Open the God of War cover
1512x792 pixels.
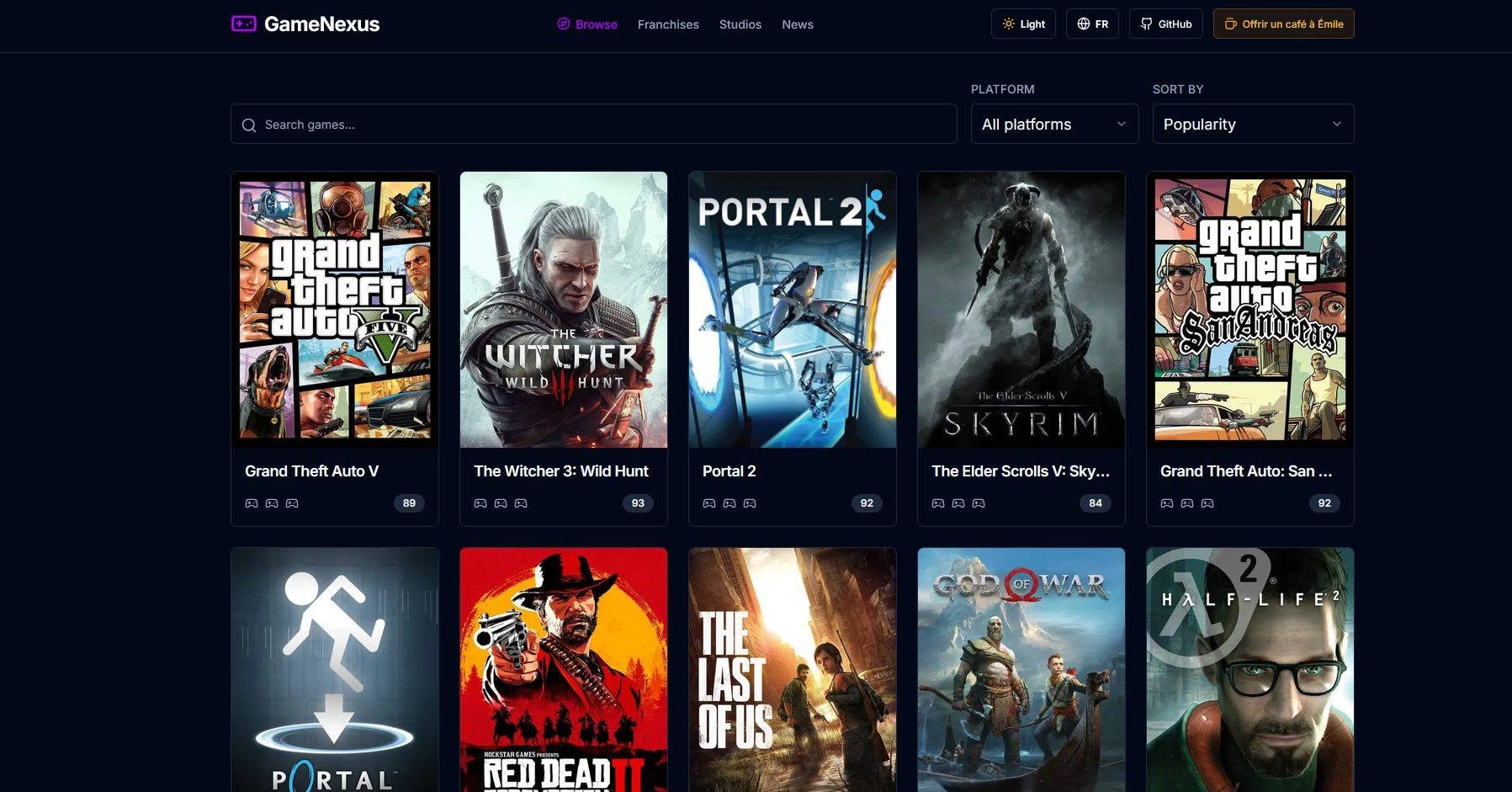point(1021,670)
